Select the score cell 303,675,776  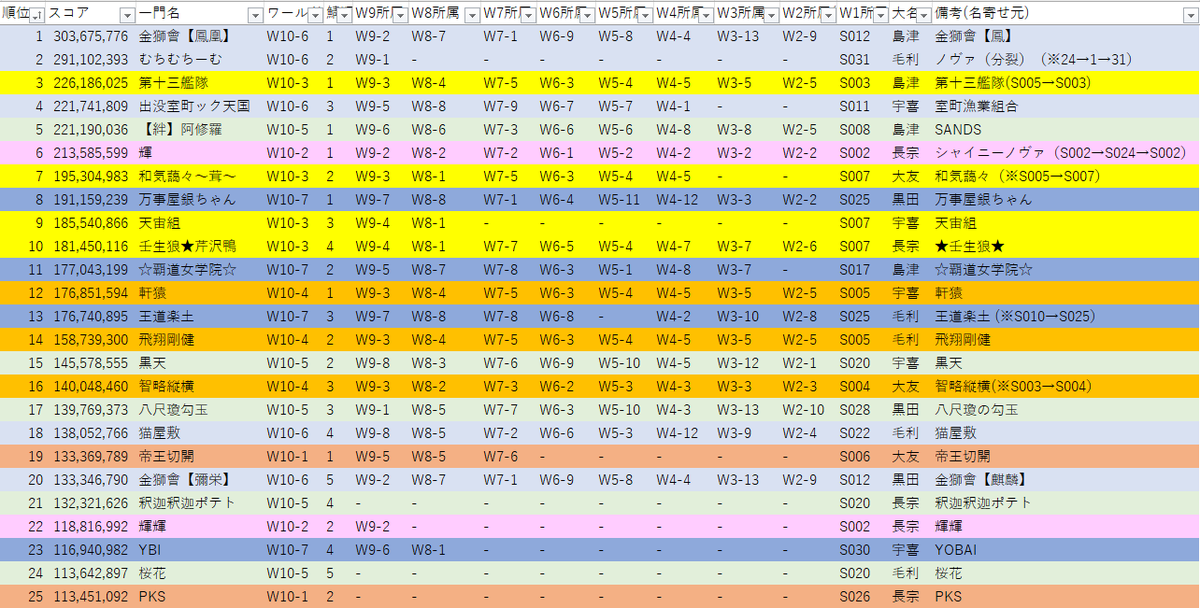coord(89,36)
